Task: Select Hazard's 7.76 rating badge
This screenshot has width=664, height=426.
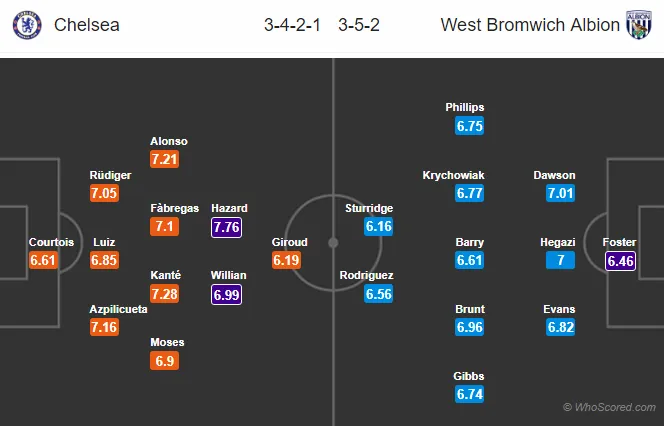Action: (227, 227)
